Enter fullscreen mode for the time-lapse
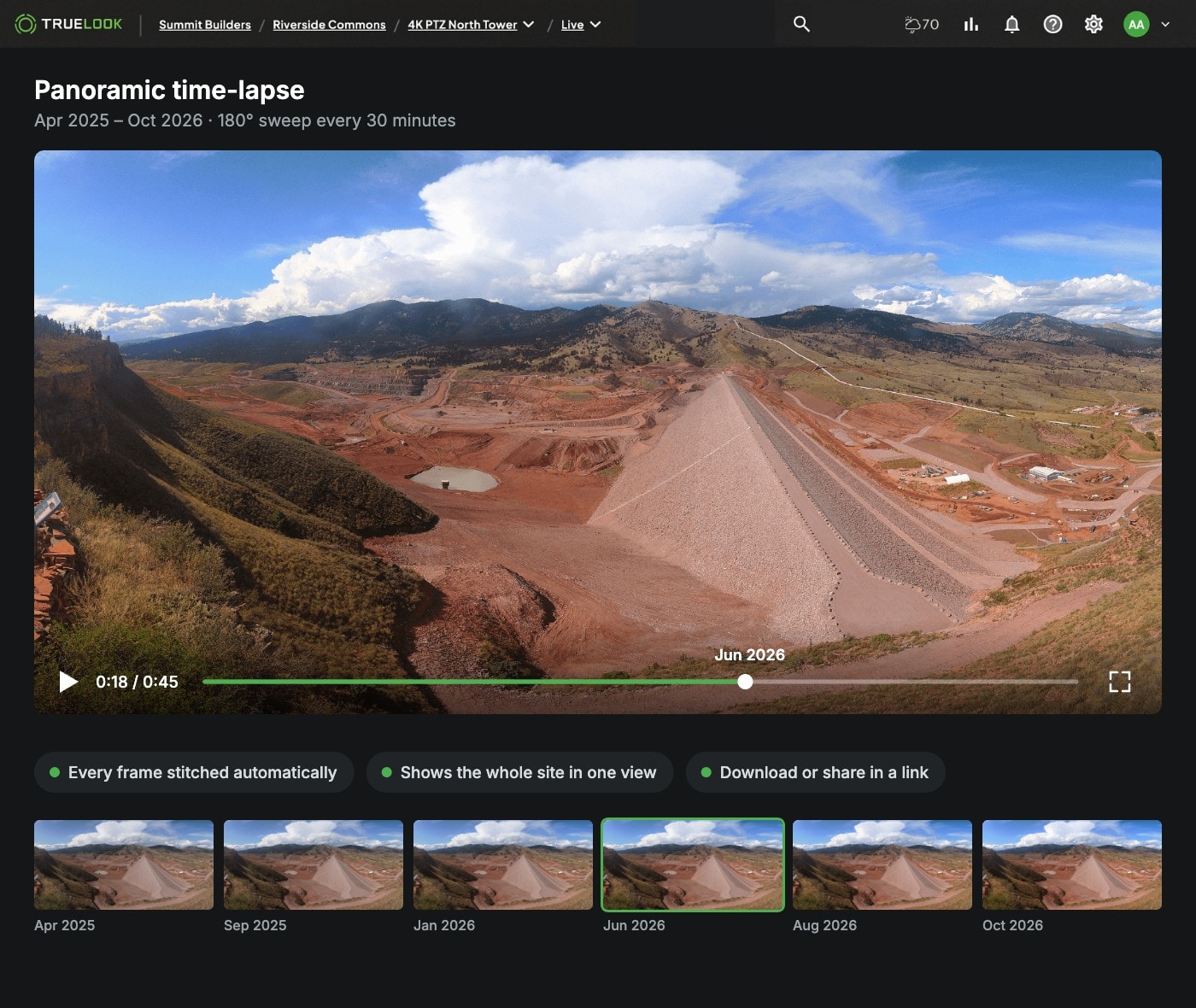1196x1008 pixels. point(1119,682)
